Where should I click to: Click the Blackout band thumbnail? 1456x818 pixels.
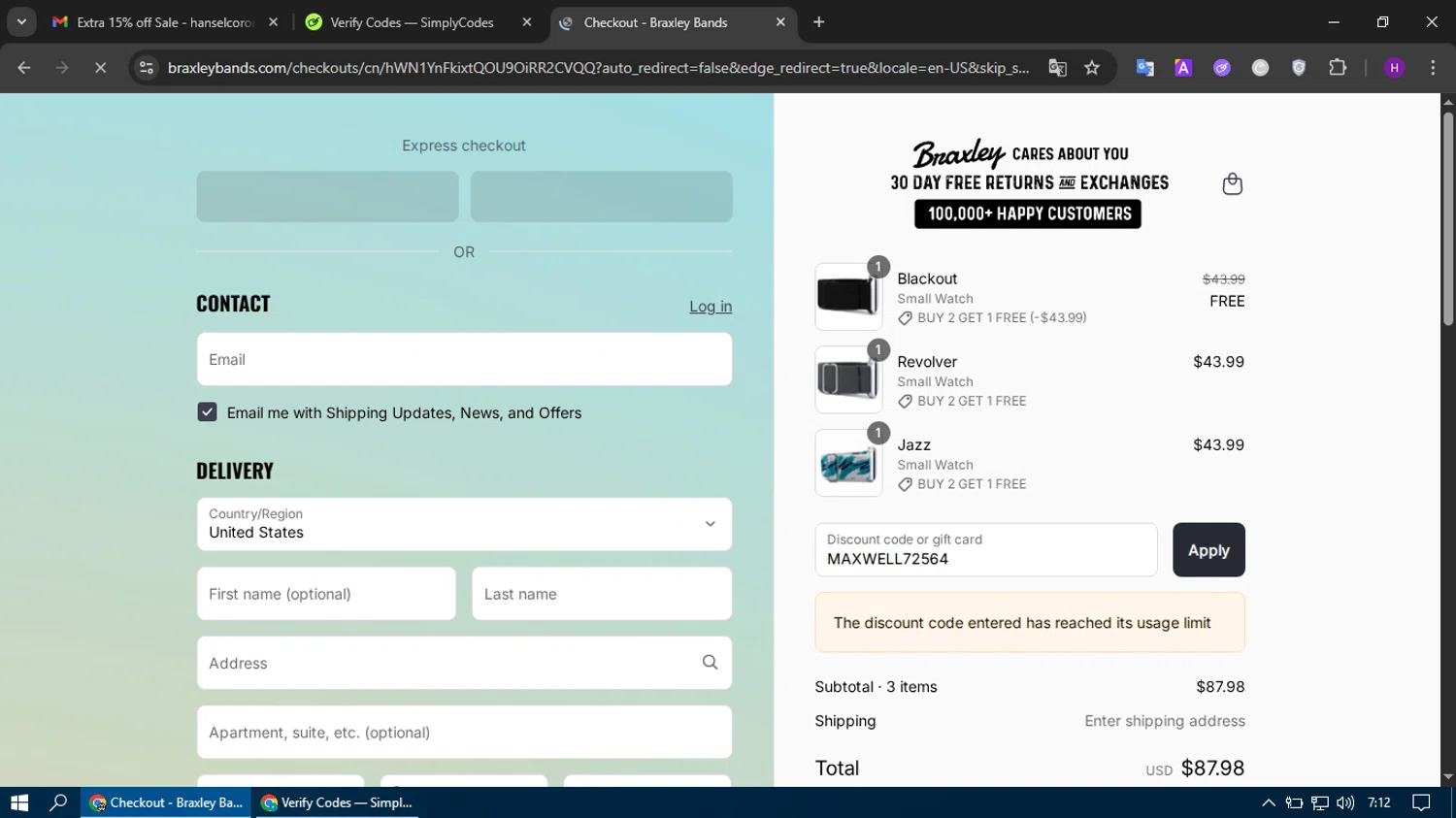click(848, 297)
